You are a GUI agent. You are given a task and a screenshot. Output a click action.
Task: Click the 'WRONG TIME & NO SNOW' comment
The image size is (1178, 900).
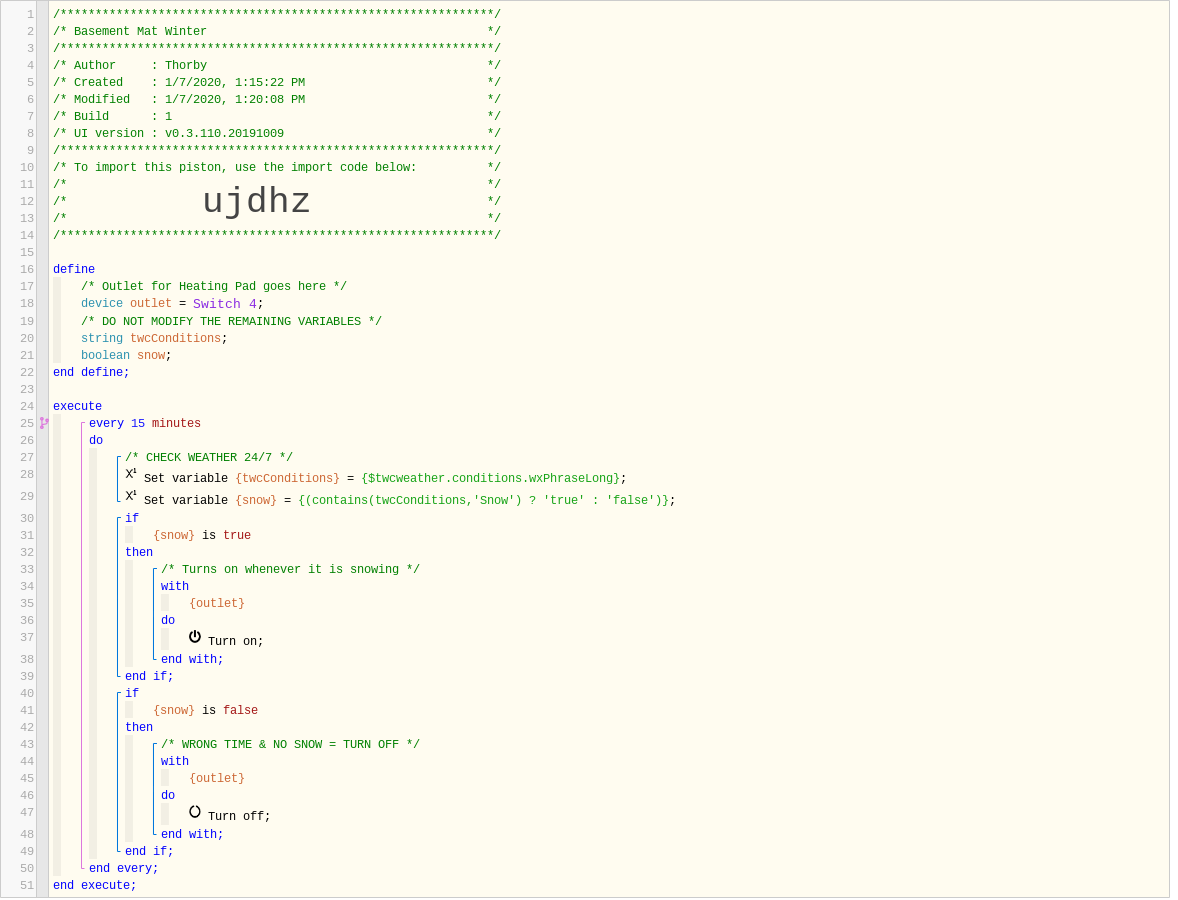[290, 745]
